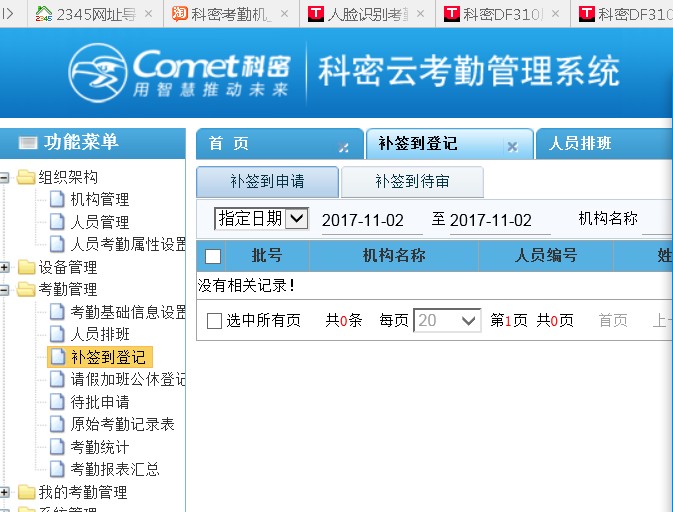Click the 批号 column header
Image resolution: width=673 pixels, height=512 pixels.
[x=267, y=256]
